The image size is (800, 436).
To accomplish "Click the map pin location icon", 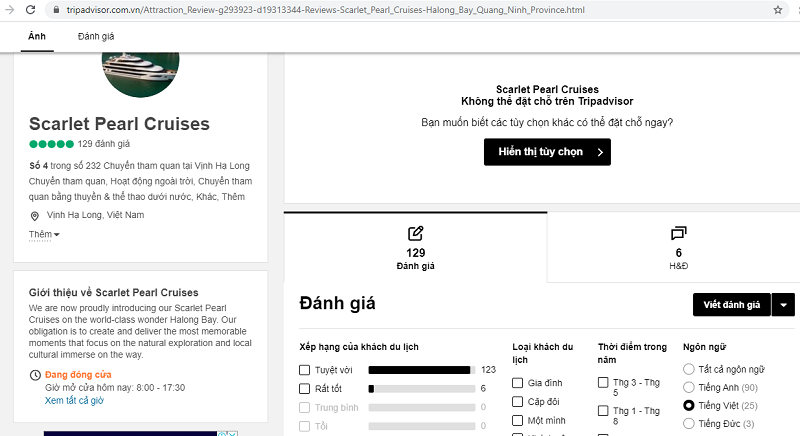I will (x=35, y=216).
